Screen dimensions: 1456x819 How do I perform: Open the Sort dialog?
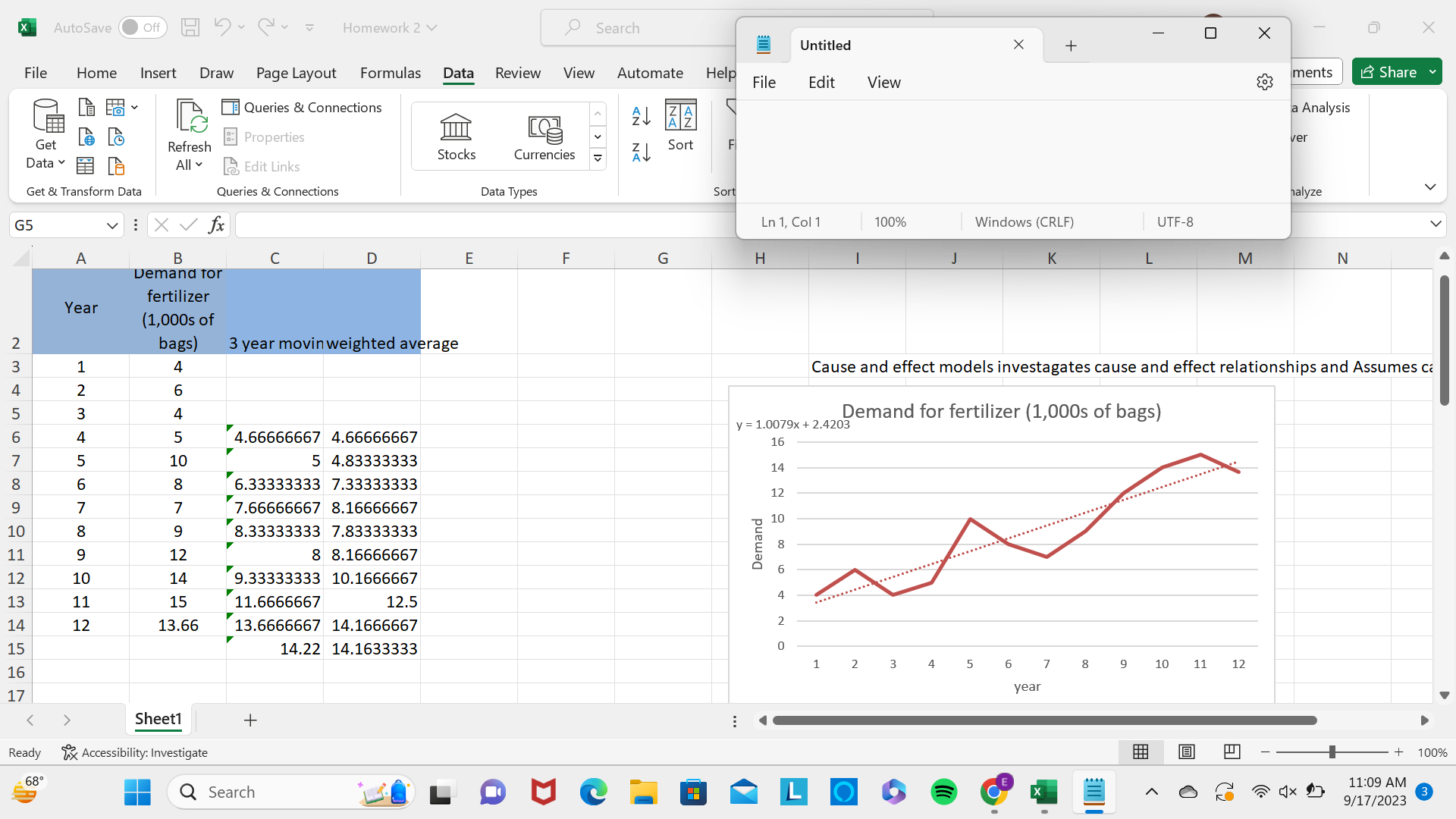click(680, 125)
